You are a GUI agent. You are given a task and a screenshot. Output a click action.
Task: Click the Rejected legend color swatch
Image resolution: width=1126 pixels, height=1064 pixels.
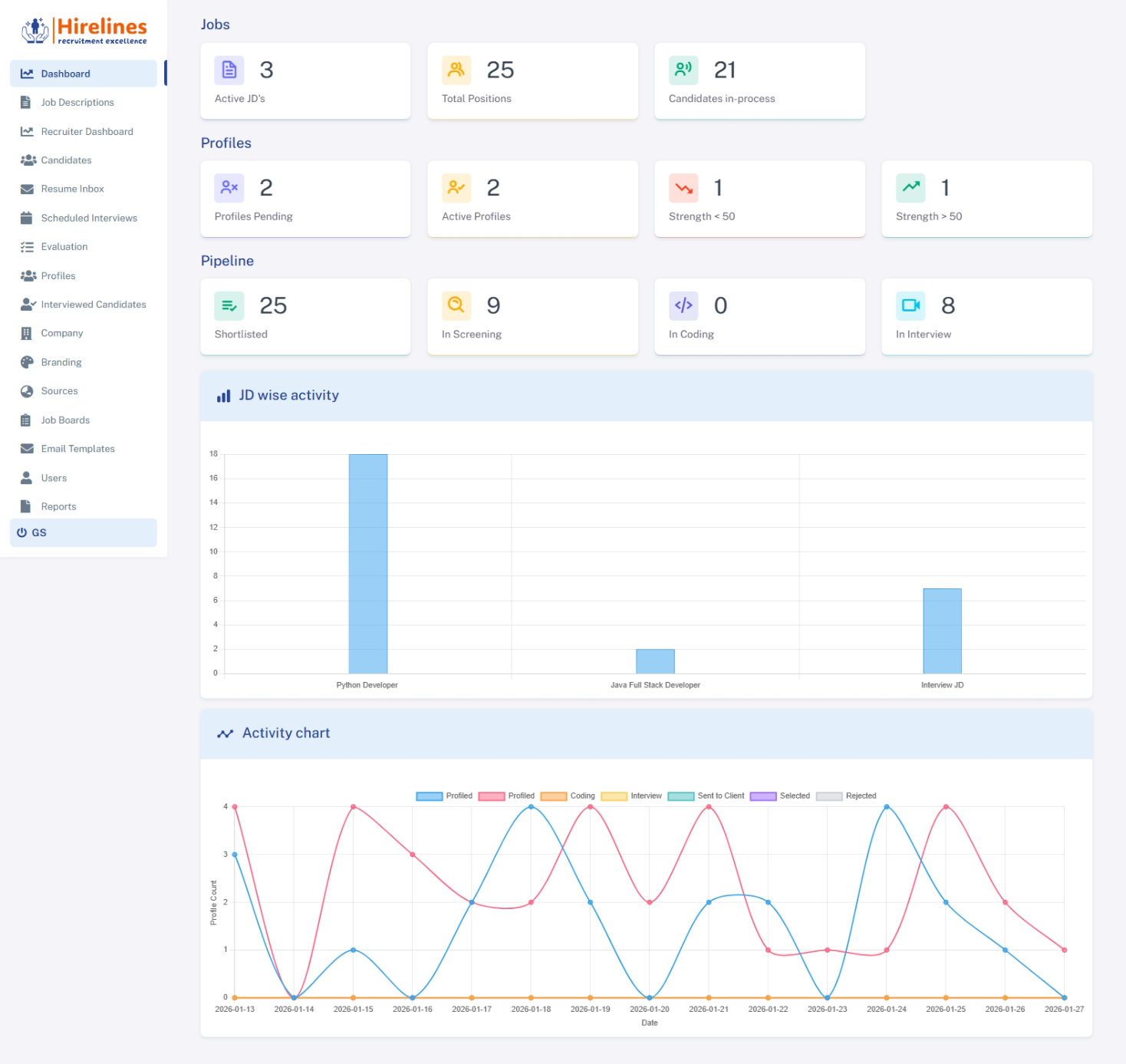(x=831, y=796)
